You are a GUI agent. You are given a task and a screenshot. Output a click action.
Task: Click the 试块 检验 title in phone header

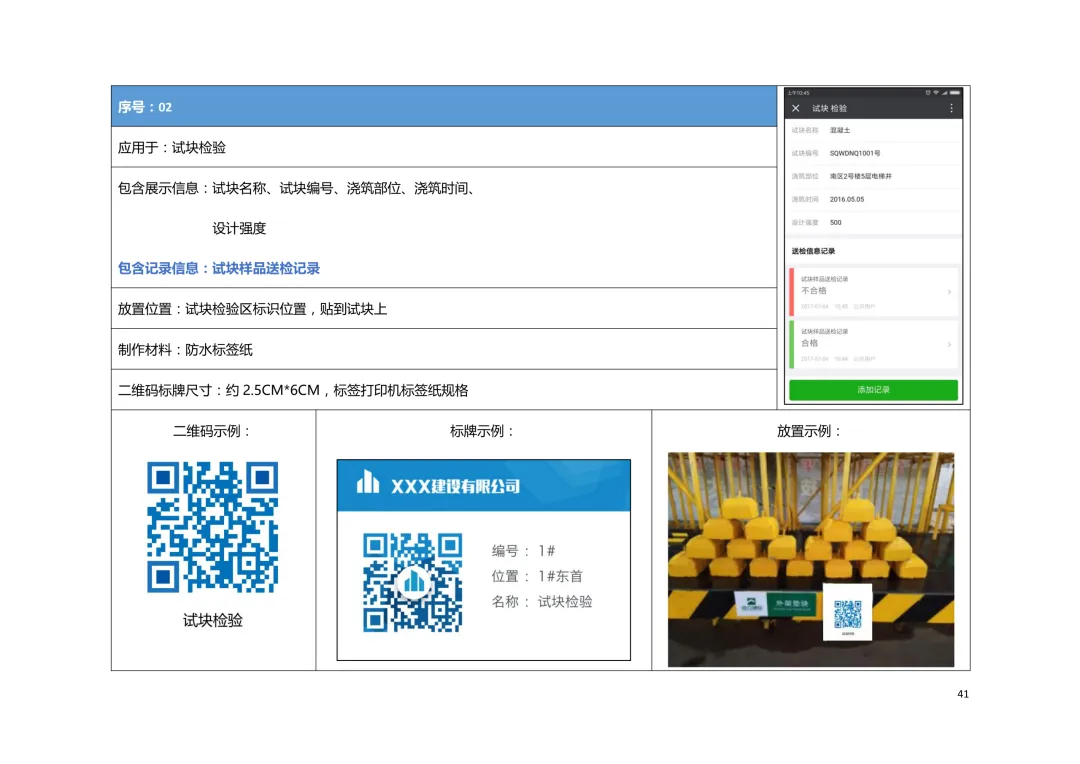pyautogui.click(x=829, y=108)
